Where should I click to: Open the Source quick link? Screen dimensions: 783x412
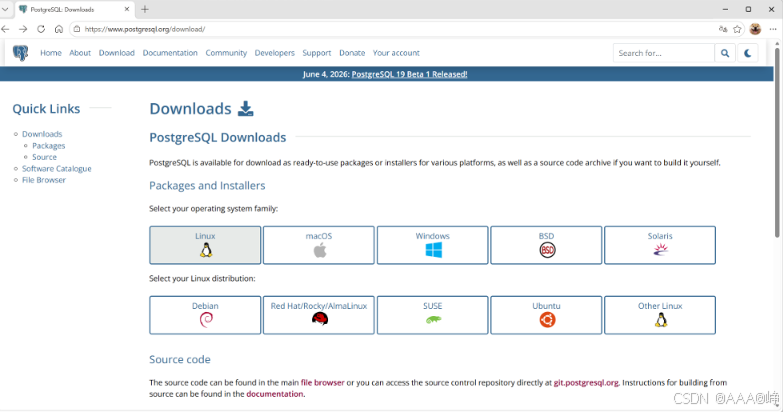pos(44,157)
